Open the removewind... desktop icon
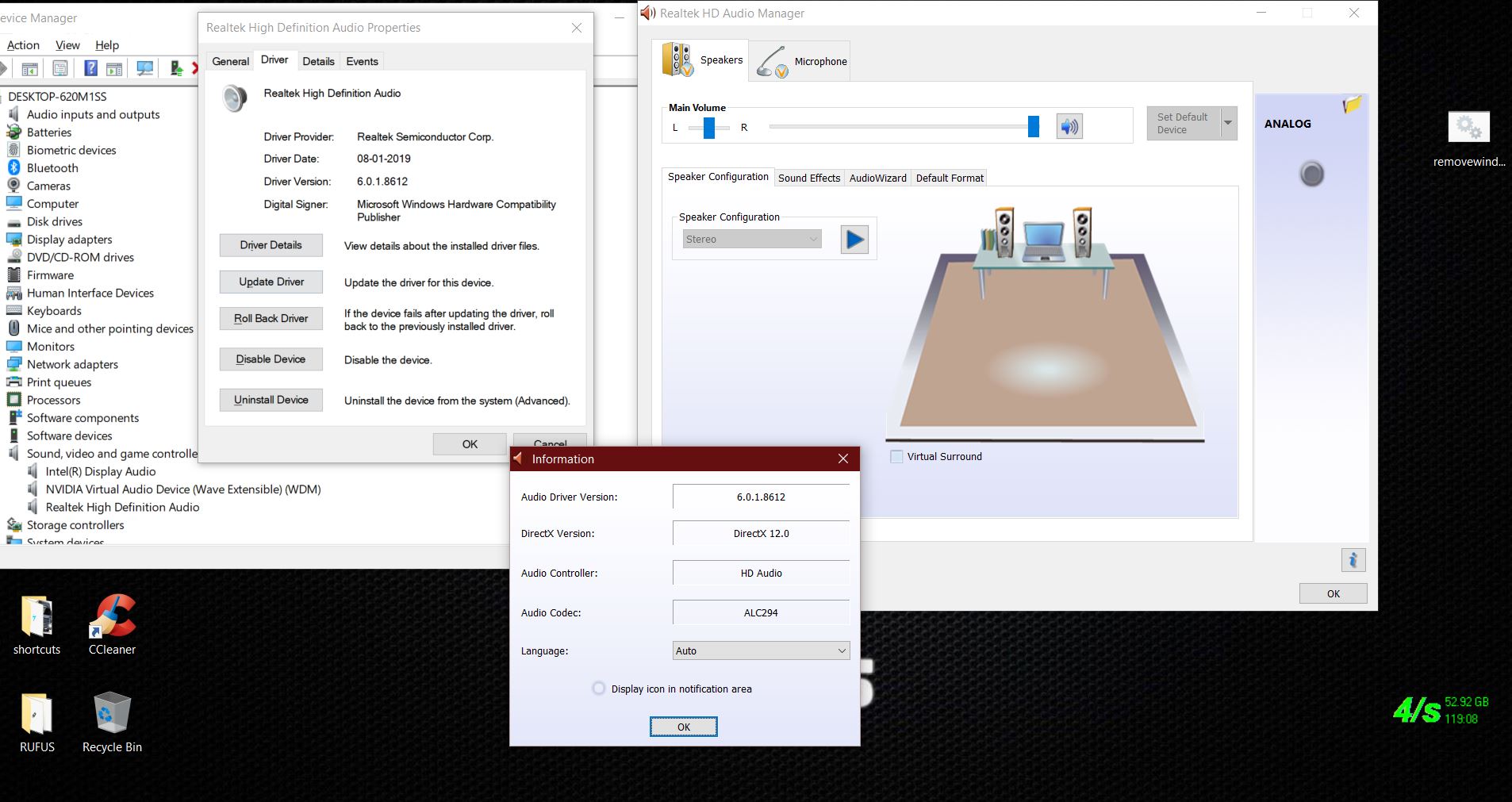1512x802 pixels. (x=1469, y=139)
